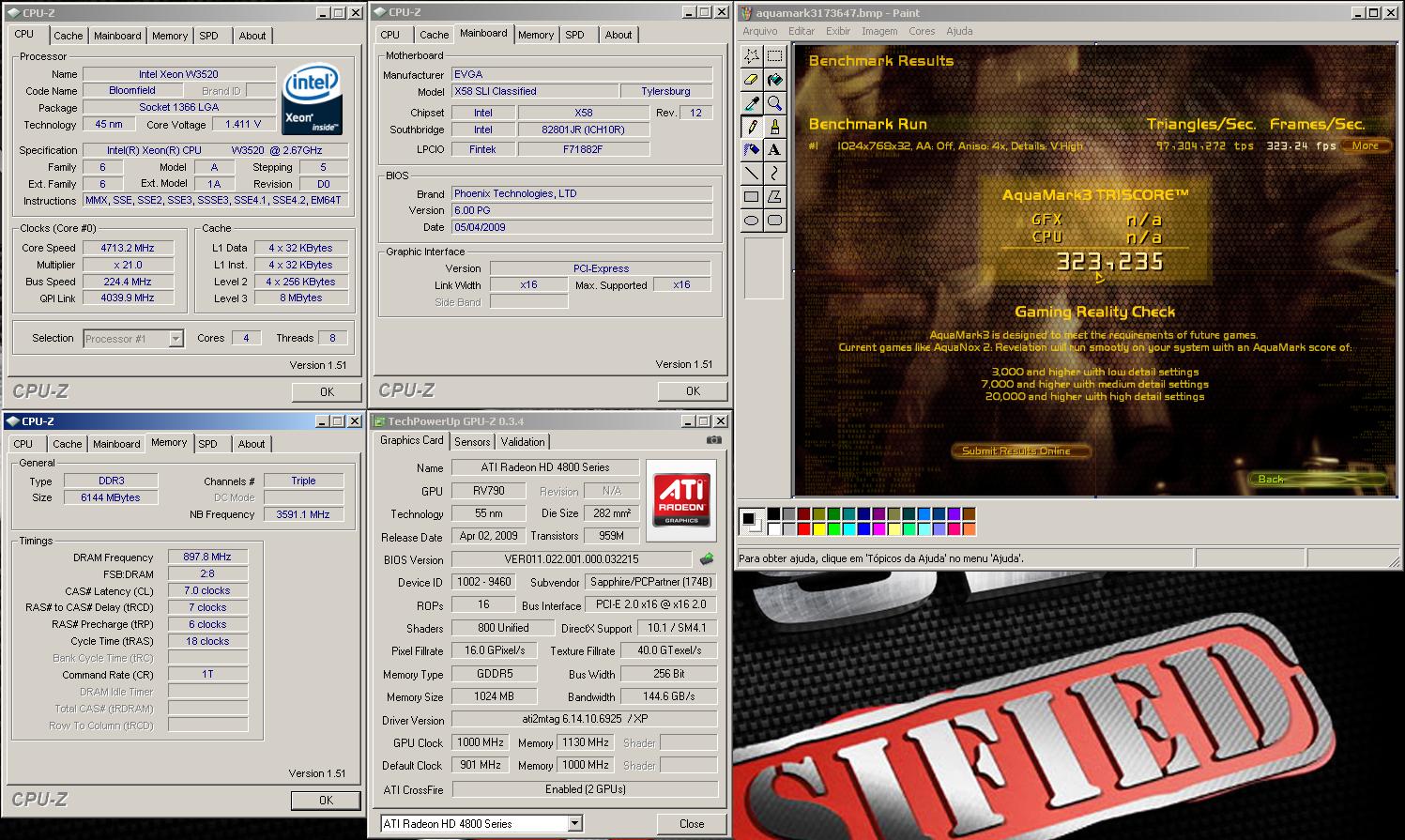1405x840 pixels.
Task: Click the Paint title bar application icon
Action: pos(747,13)
